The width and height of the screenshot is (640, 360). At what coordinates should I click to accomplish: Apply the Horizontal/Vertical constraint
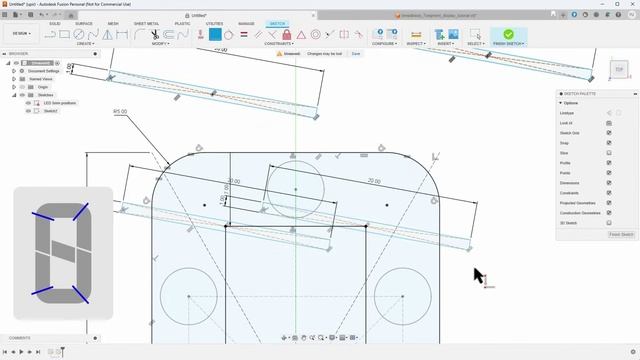pos(200,35)
